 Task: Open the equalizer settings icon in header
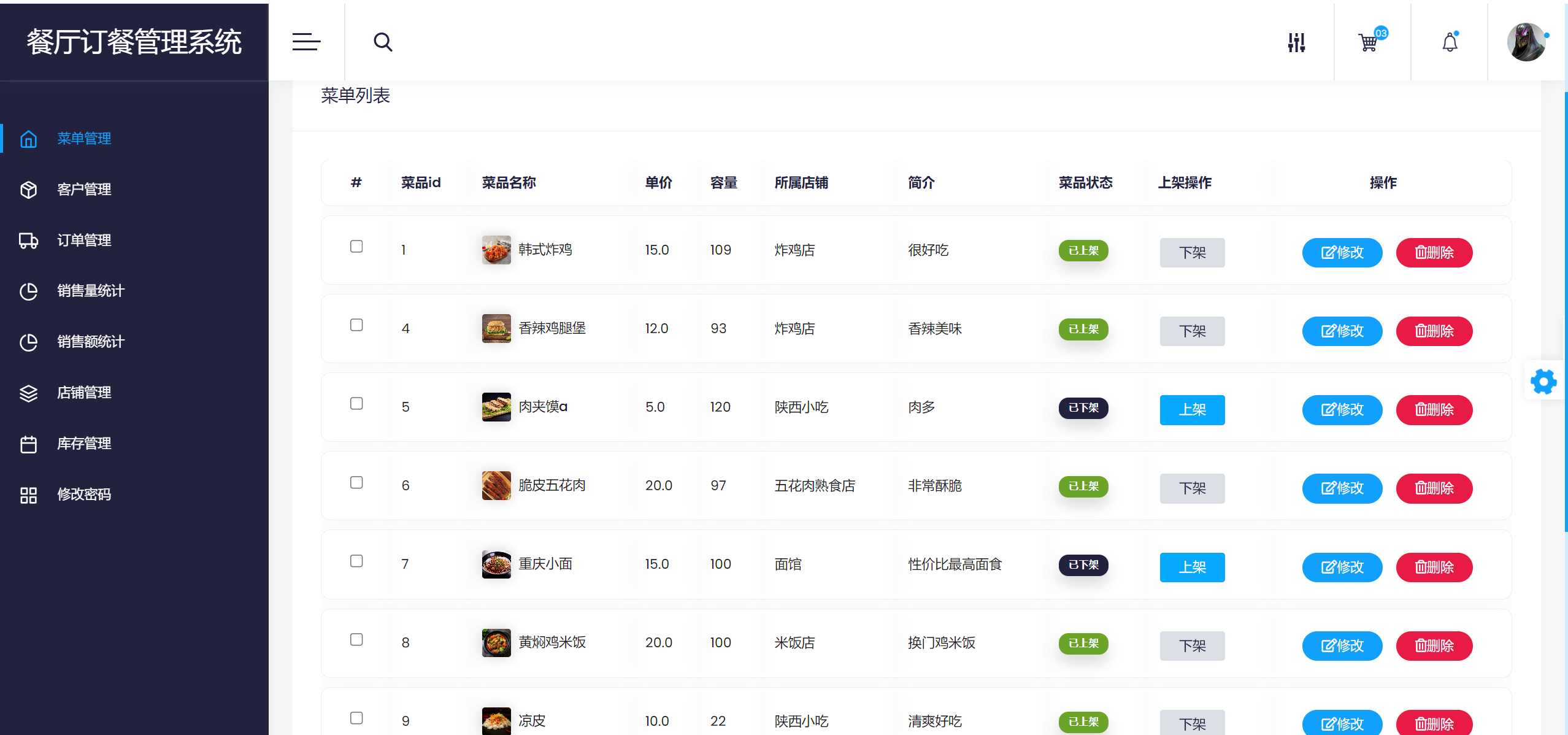coord(1296,42)
